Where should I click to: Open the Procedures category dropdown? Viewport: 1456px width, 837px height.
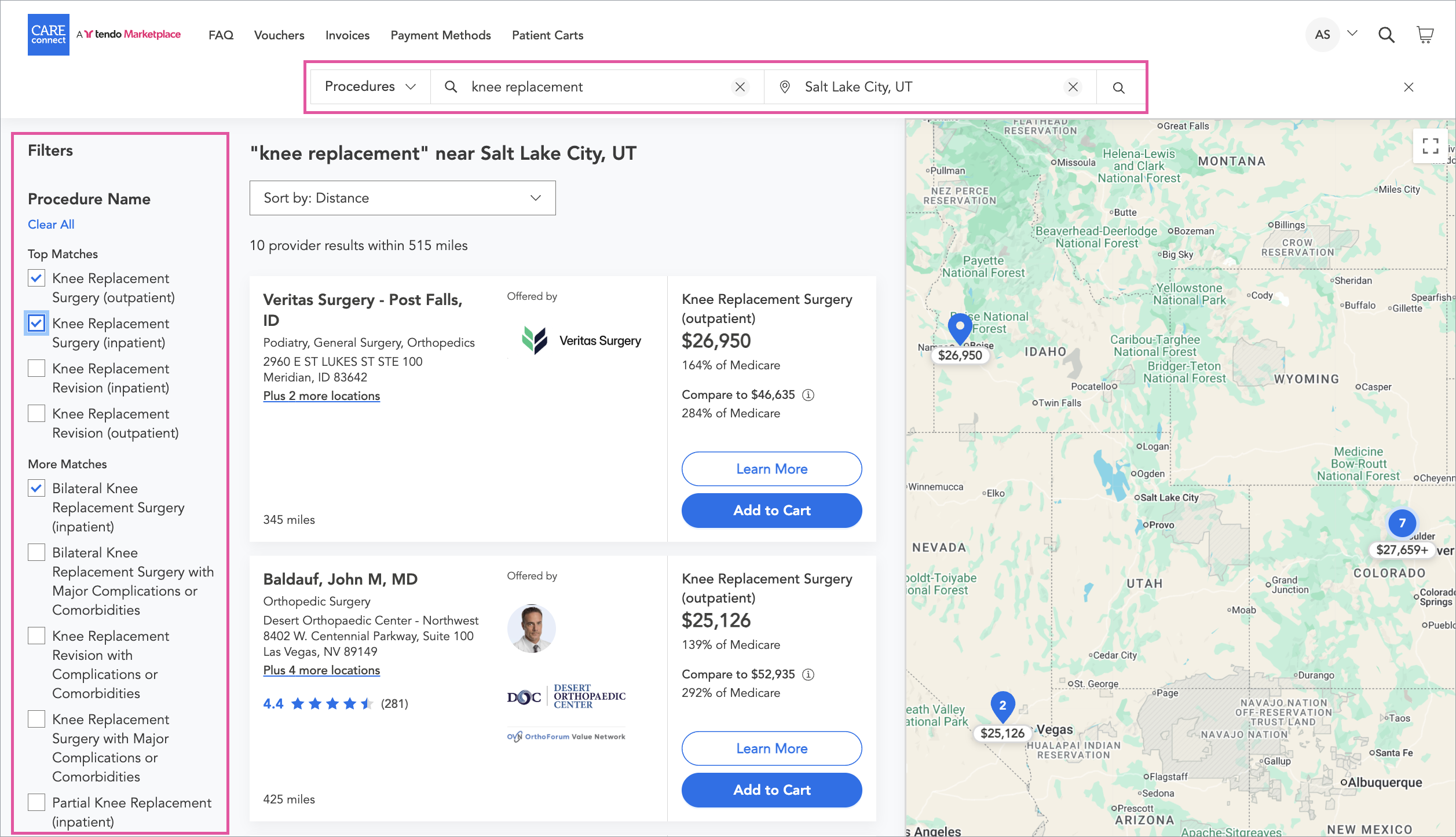coord(370,87)
